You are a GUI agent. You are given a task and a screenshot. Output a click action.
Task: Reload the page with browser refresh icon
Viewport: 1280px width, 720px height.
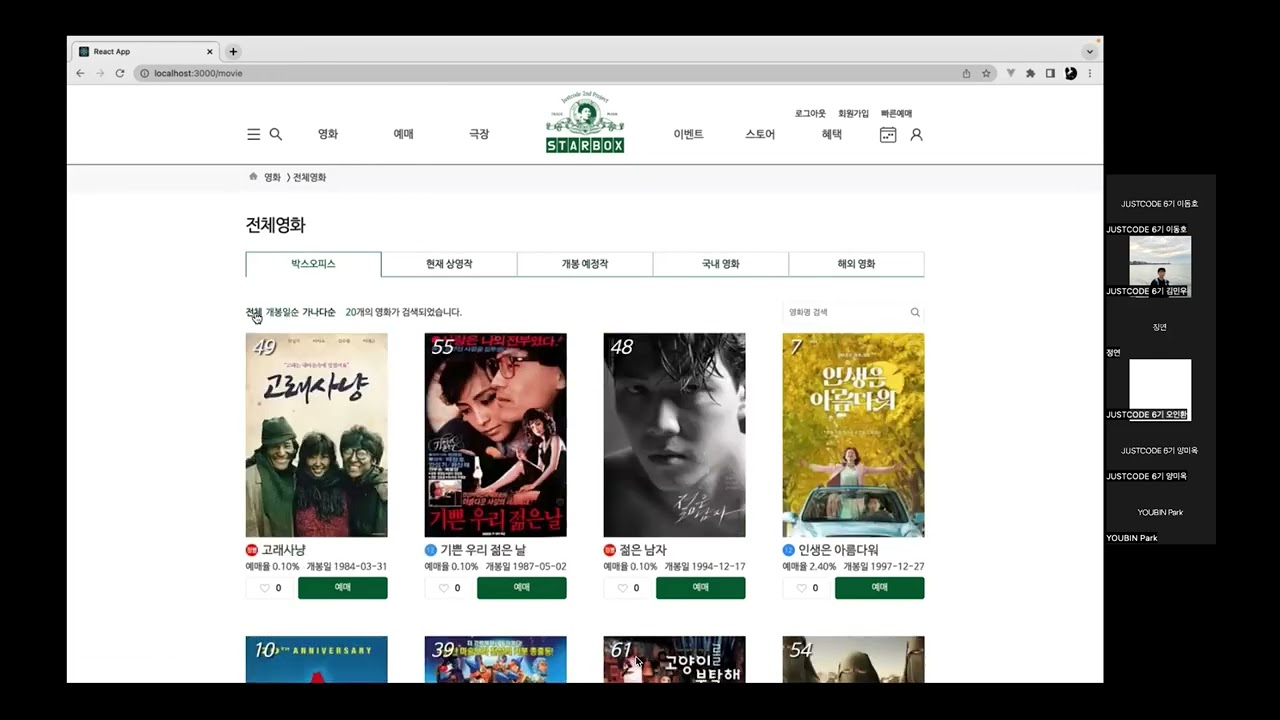point(120,73)
